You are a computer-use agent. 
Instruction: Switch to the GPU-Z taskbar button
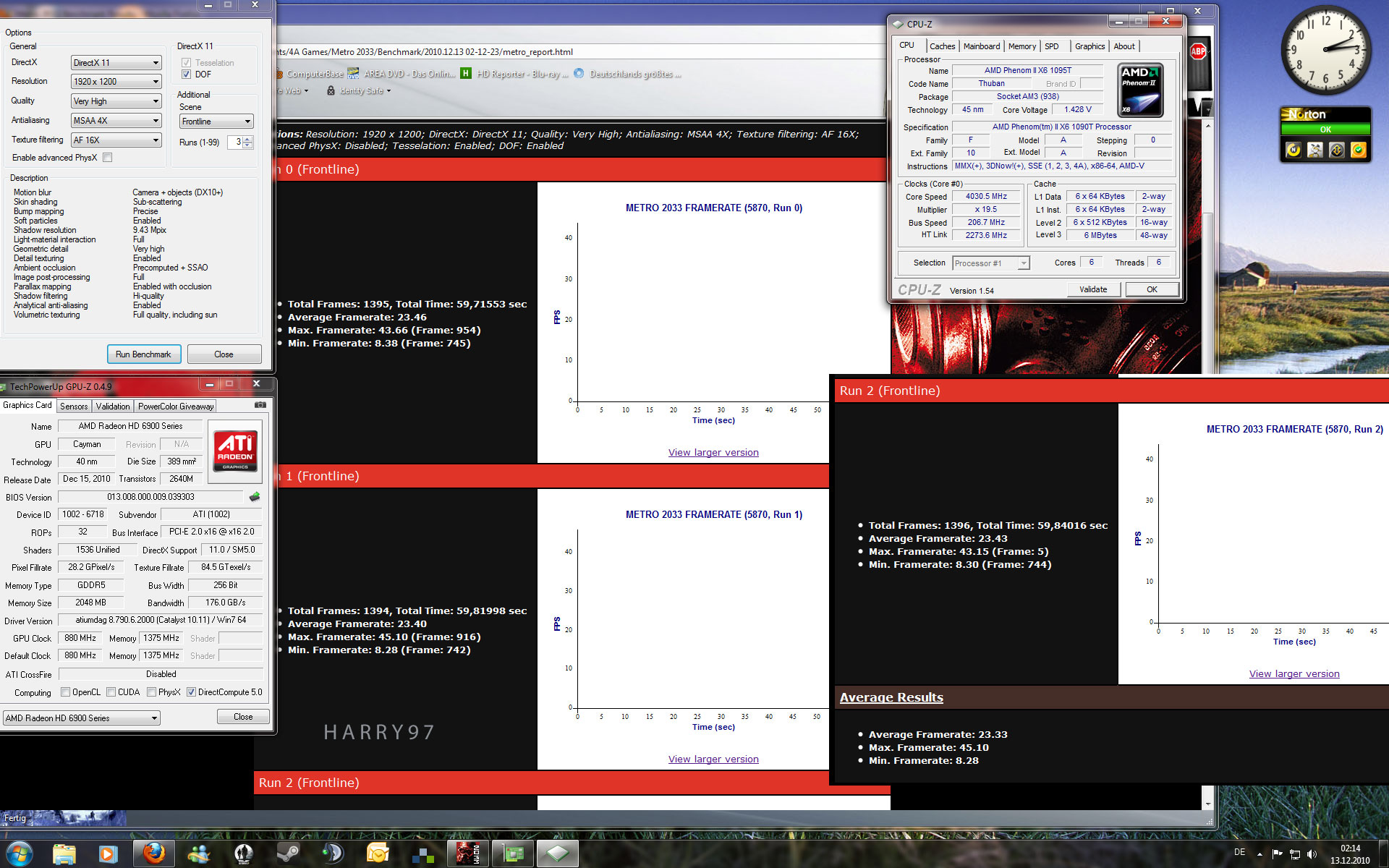click(512, 854)
